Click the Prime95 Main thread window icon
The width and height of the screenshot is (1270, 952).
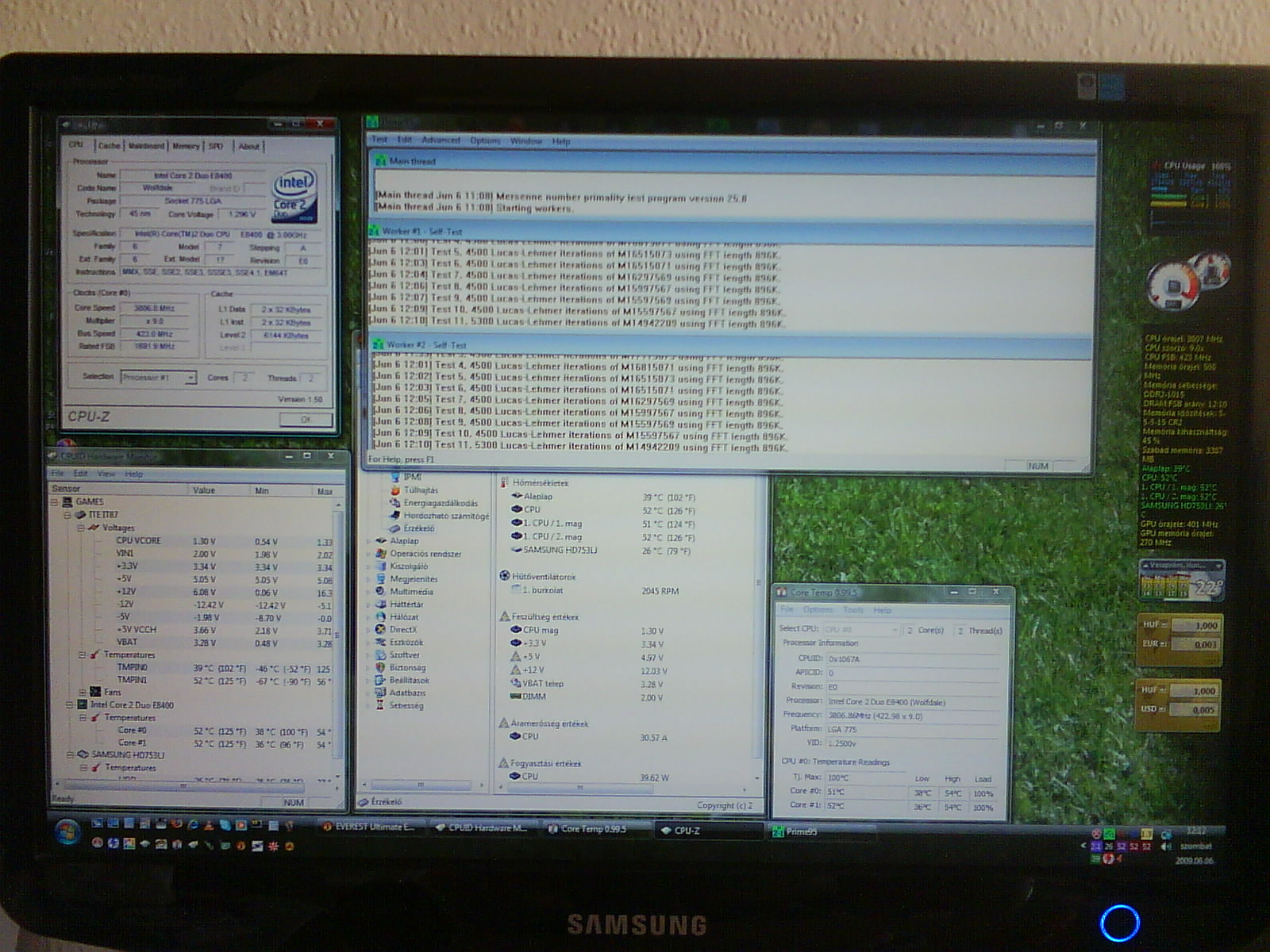[380, 161]
